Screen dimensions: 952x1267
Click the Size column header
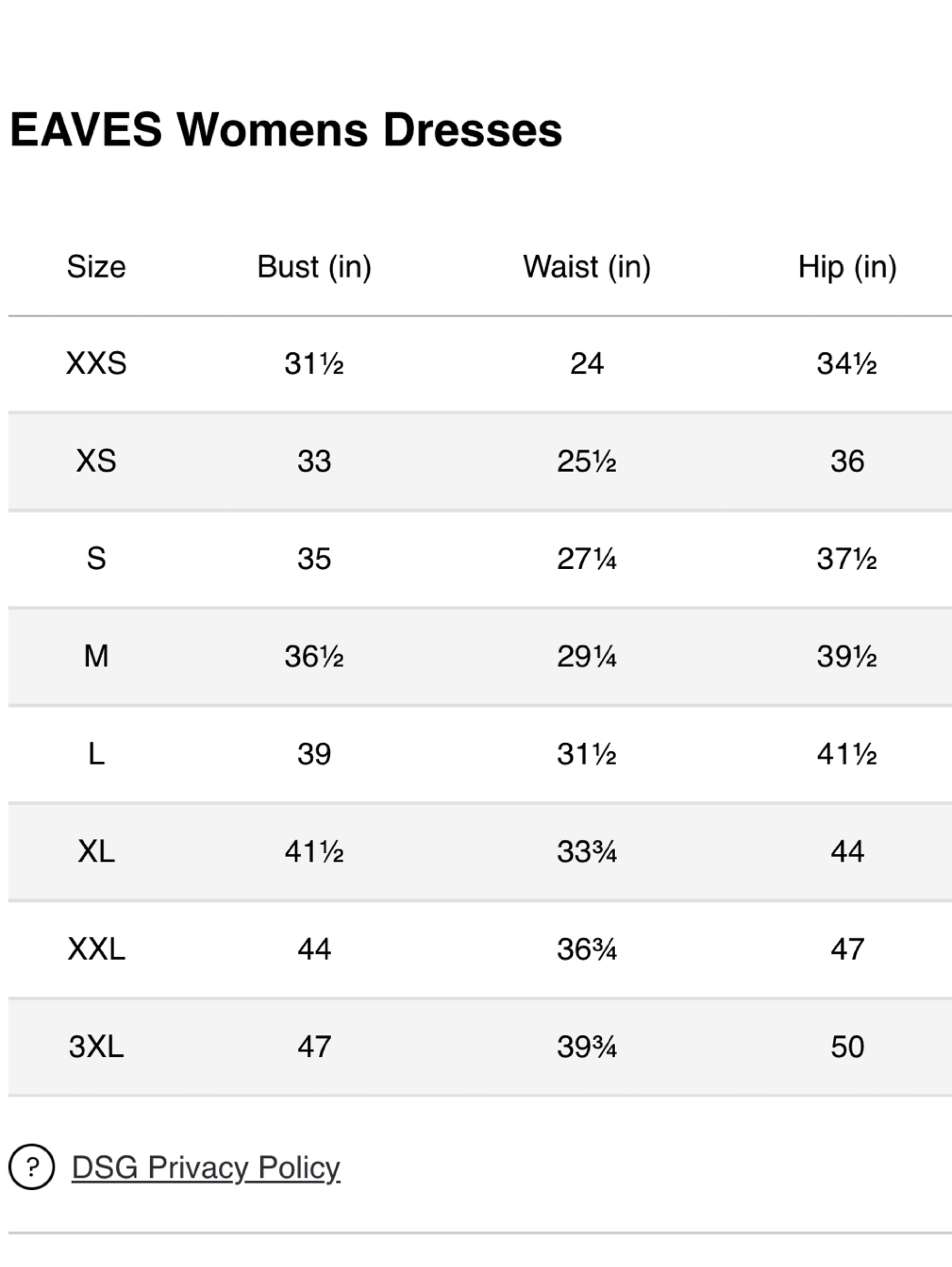(x=96, y=266)
